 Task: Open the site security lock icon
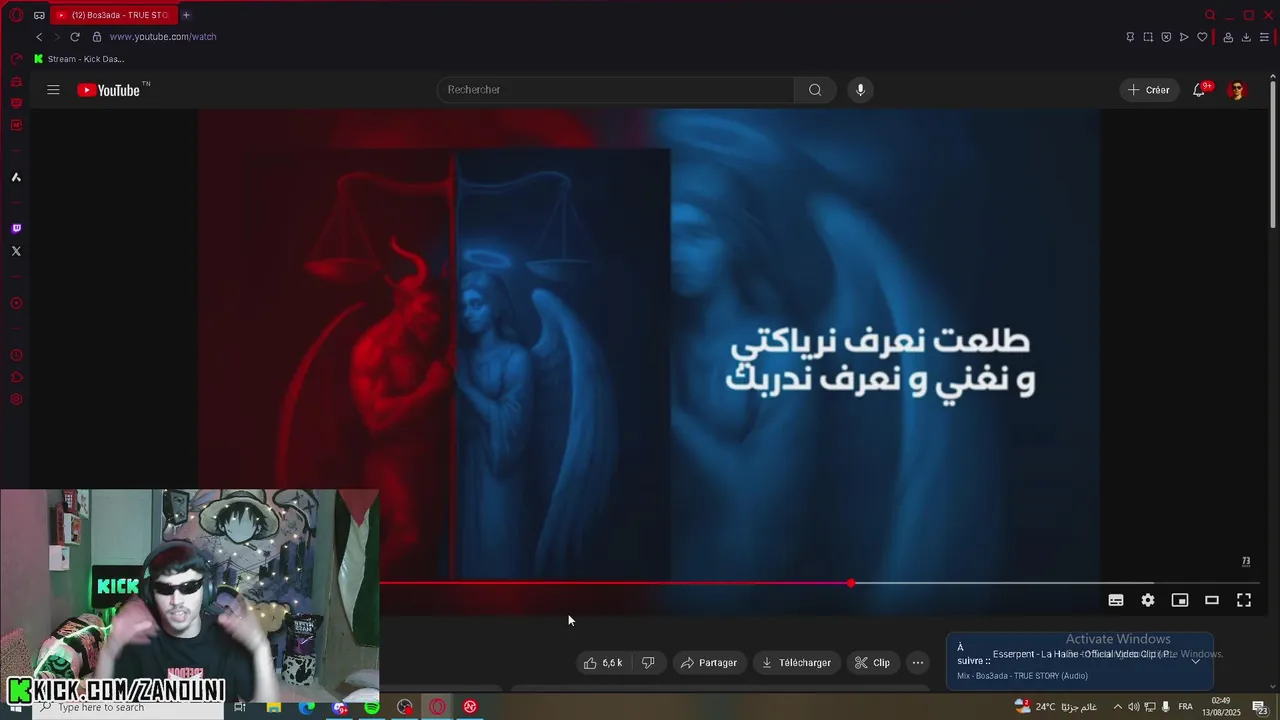click(x=97, y=37)
